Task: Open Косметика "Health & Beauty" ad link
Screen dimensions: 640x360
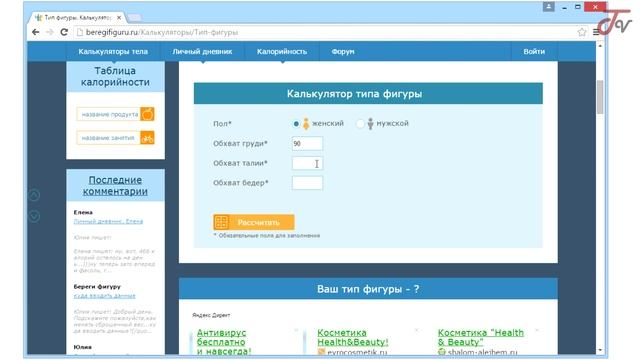Action: coord(481,338)
